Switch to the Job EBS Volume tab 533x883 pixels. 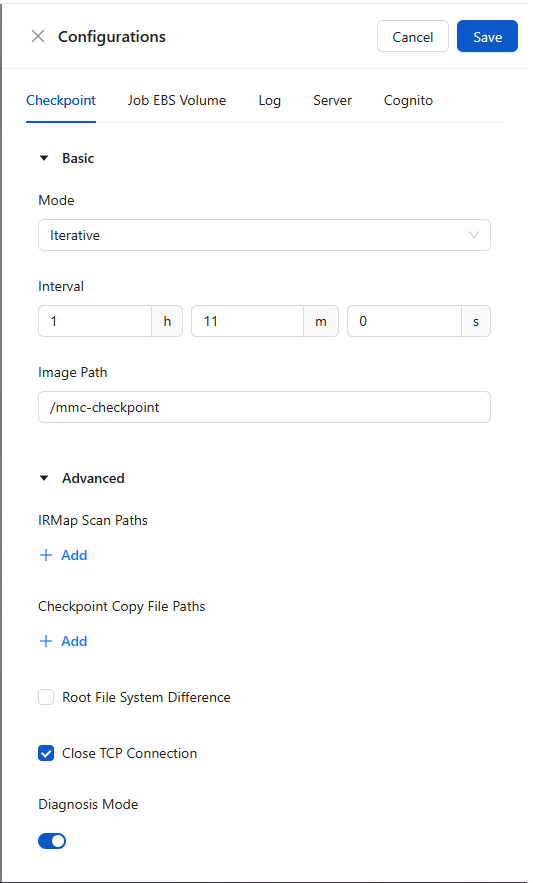[x=177, y=100]
